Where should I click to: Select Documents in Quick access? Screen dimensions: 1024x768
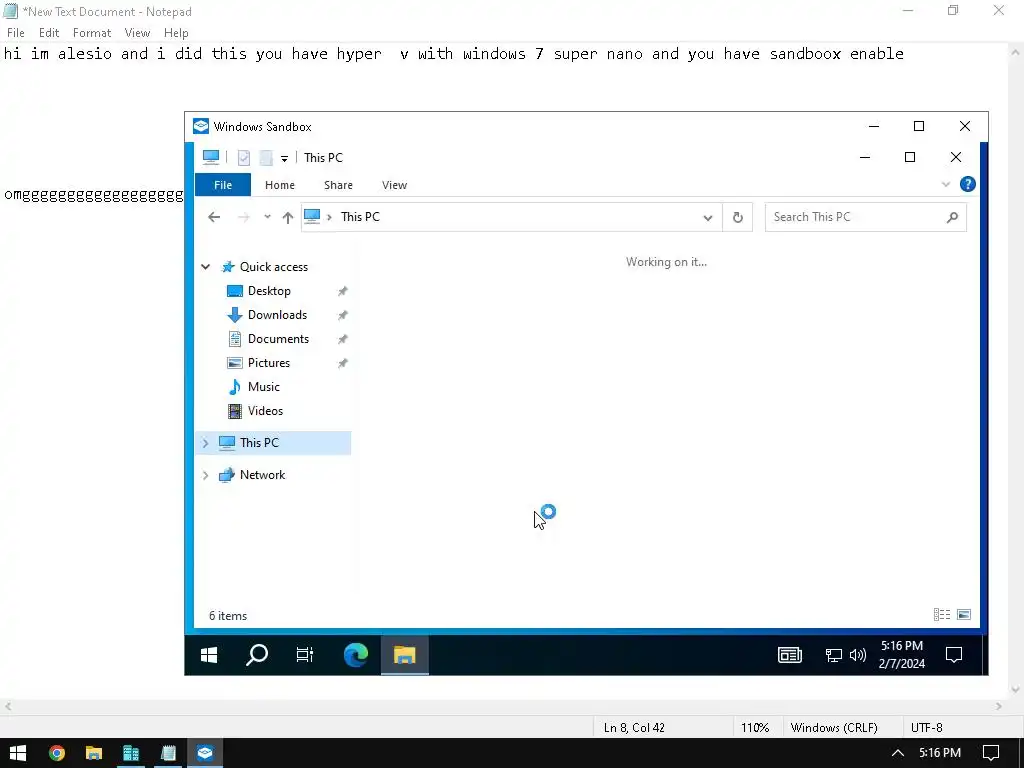coord(278,339)
